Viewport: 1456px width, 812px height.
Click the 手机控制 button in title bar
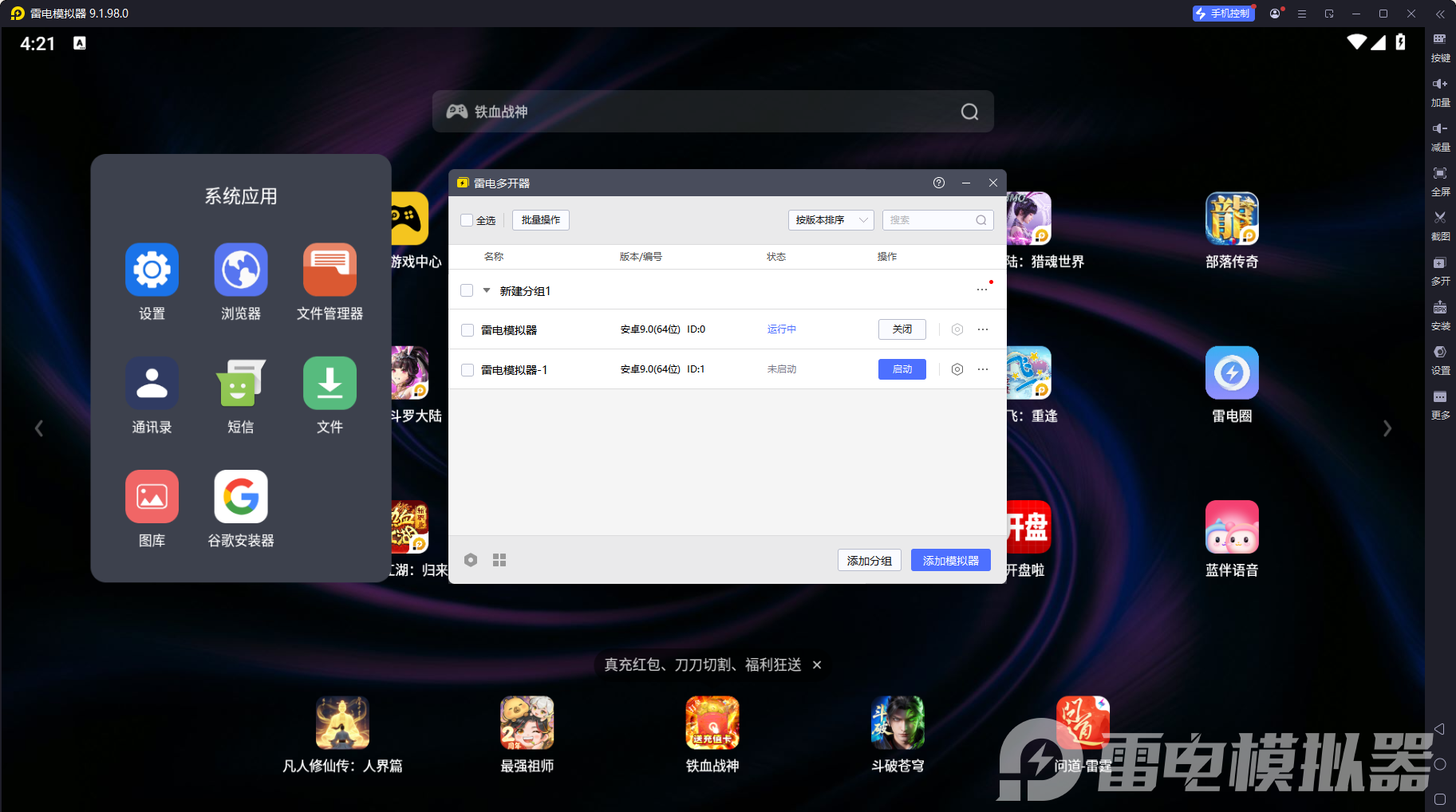point(1223,14)
